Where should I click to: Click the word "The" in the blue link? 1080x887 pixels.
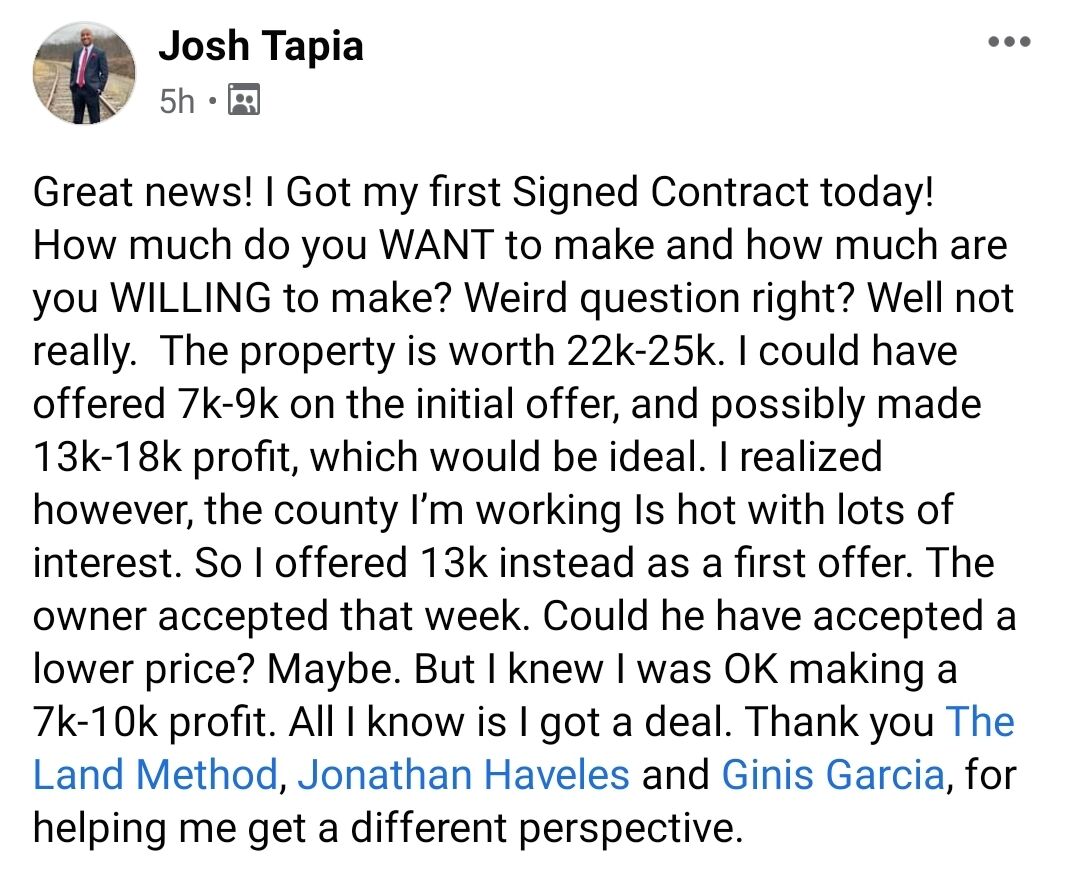click(980, 722)
